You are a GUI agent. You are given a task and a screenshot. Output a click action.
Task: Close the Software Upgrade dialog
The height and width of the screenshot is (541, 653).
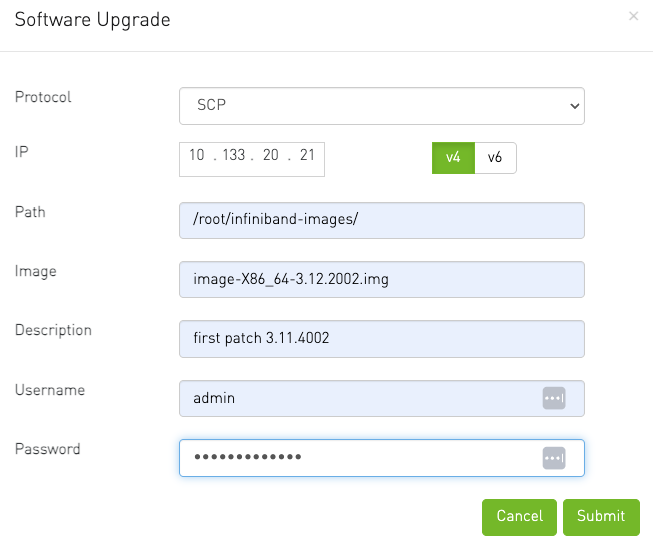633,17
